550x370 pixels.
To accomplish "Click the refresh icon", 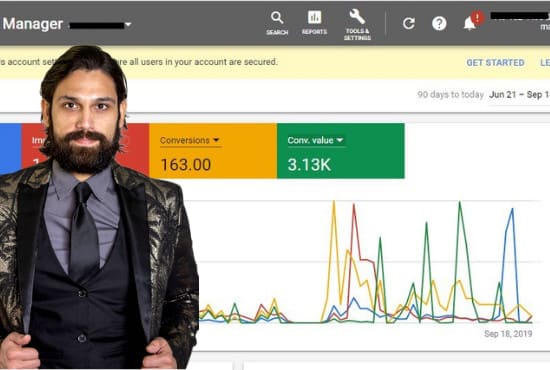I will tap(409, 24).
